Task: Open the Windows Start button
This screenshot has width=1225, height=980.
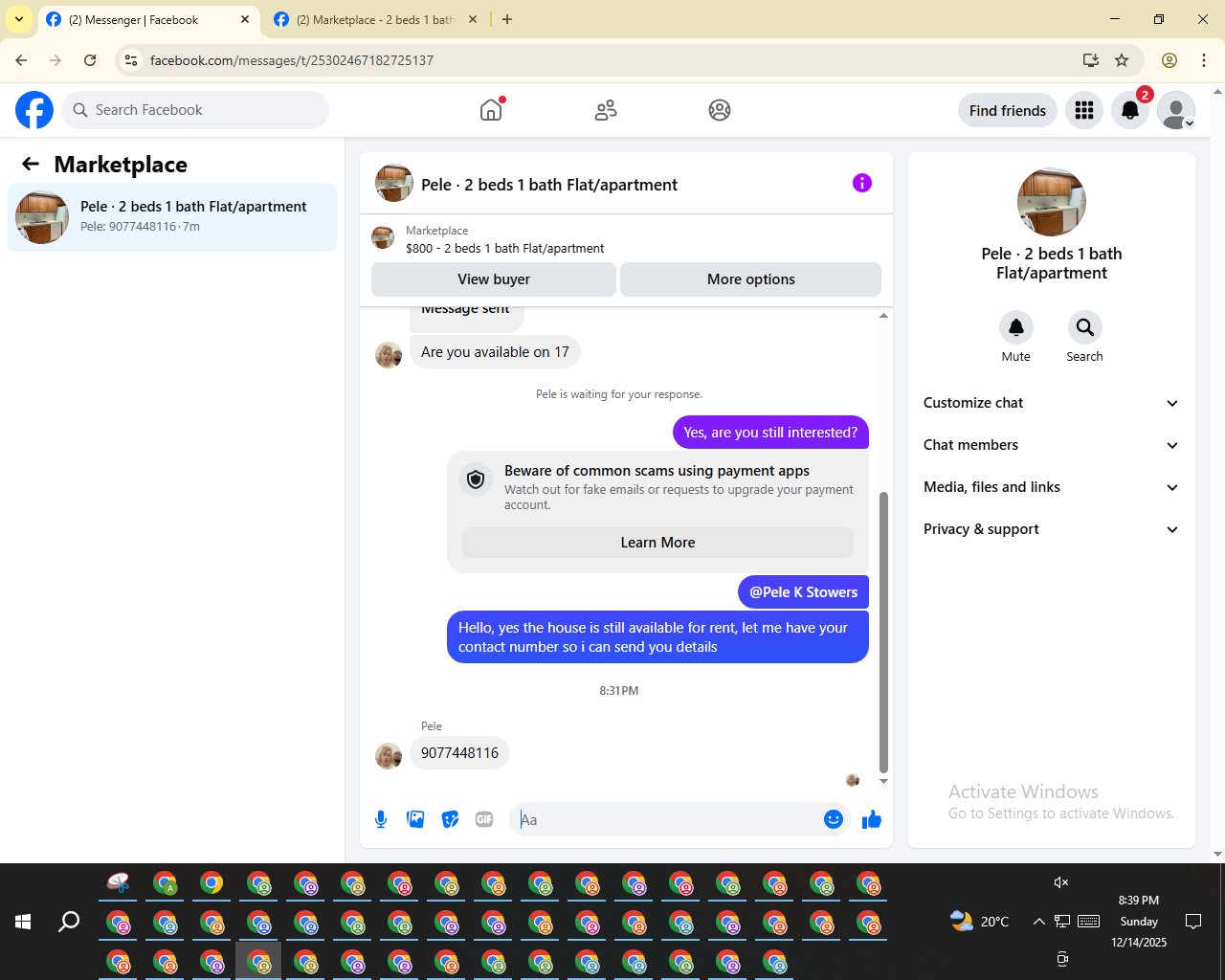Action: (23, 922)
